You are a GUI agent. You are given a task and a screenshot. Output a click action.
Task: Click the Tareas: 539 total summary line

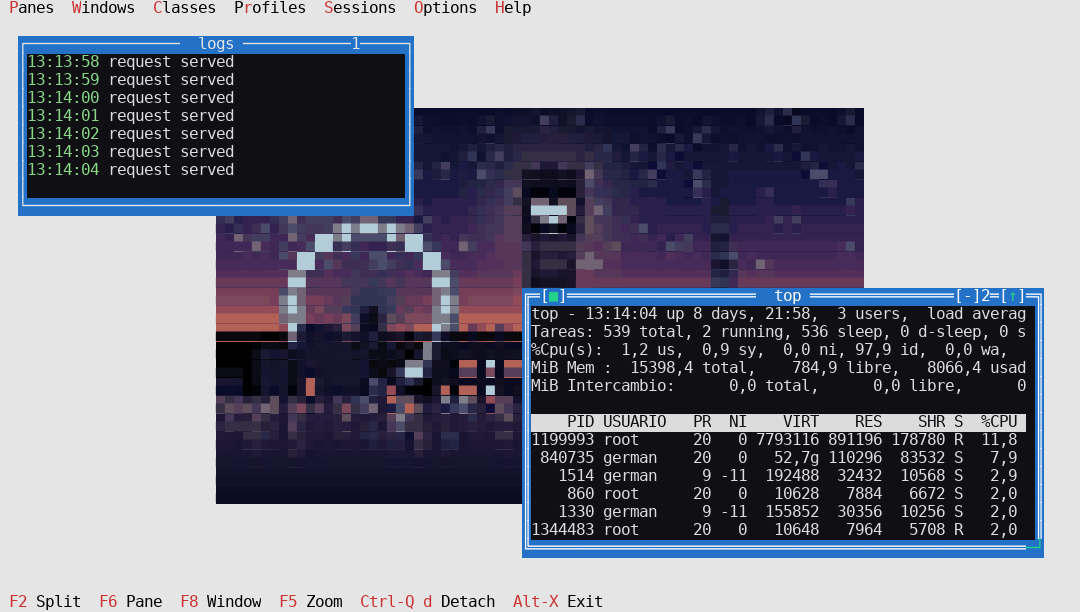point(778,332)
